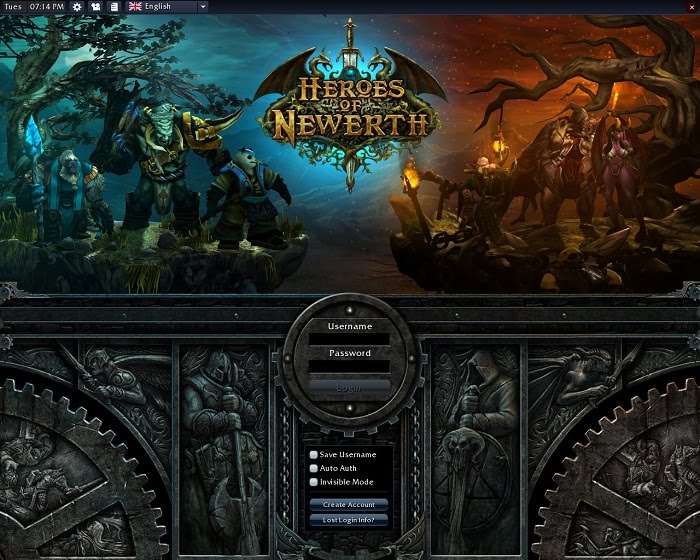The width and height of the screenshot is (700, 560).
Task: Click the UK flag language icon
Action: pyautogui.click(x=135, y=6)
